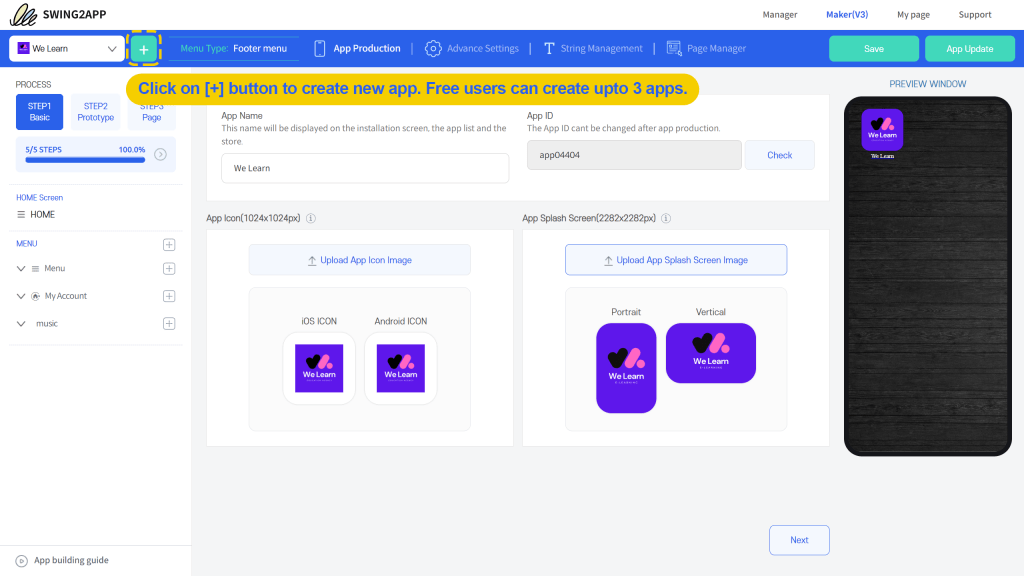Open HOME in the sidebar
Viewport: 1024px width, 576px height.
(x=42, y=214)
